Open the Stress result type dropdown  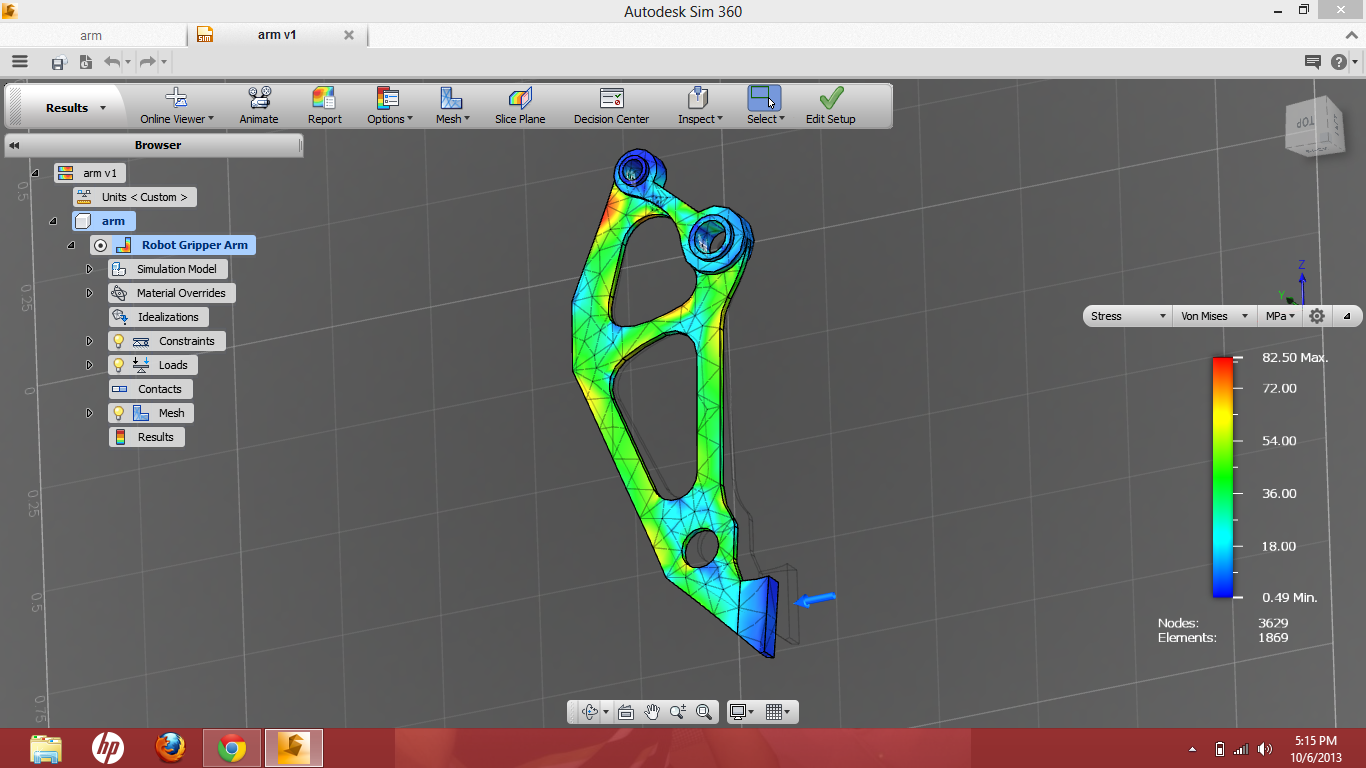[1128, 316]
